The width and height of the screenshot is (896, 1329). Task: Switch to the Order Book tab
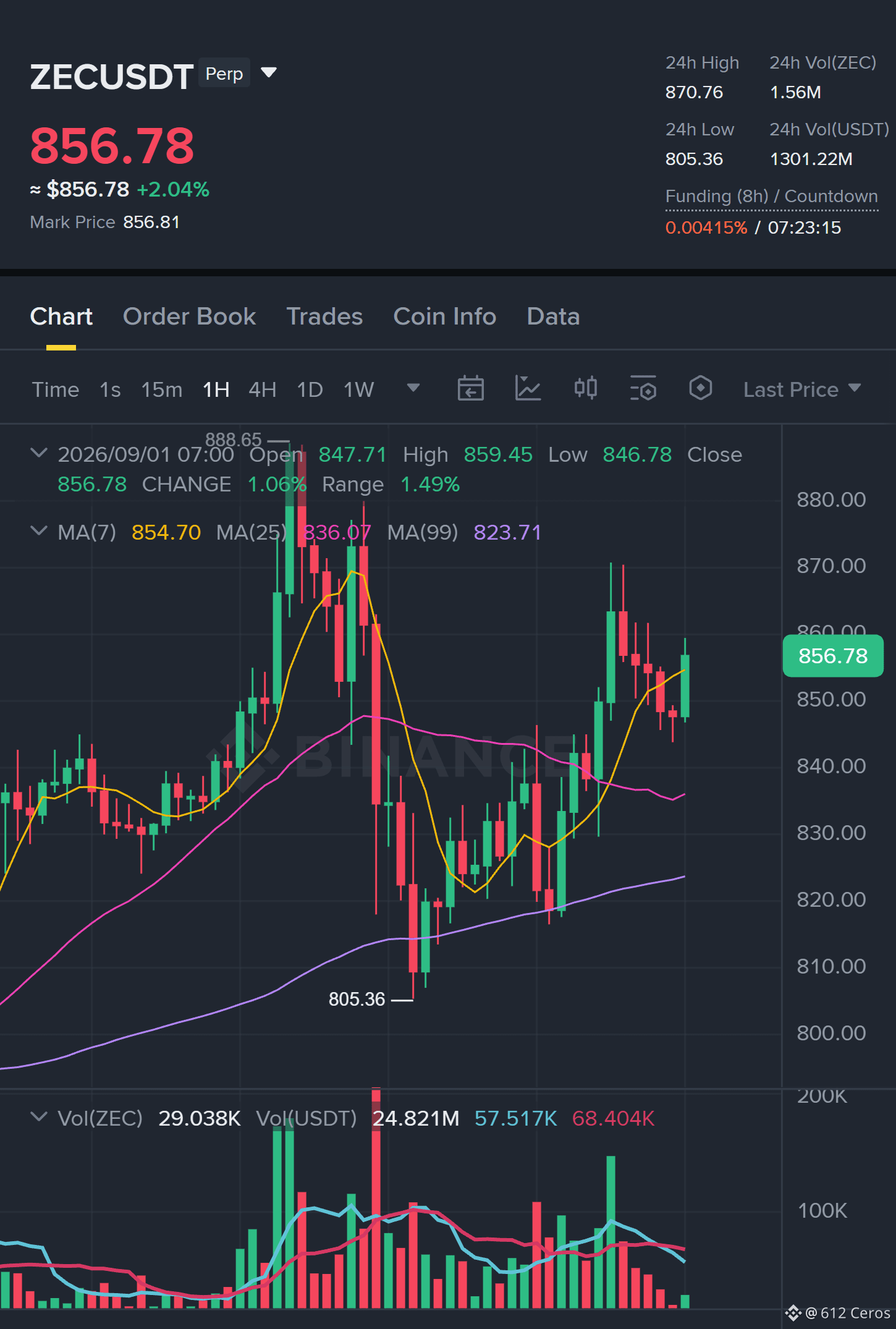tap(189, 316)
